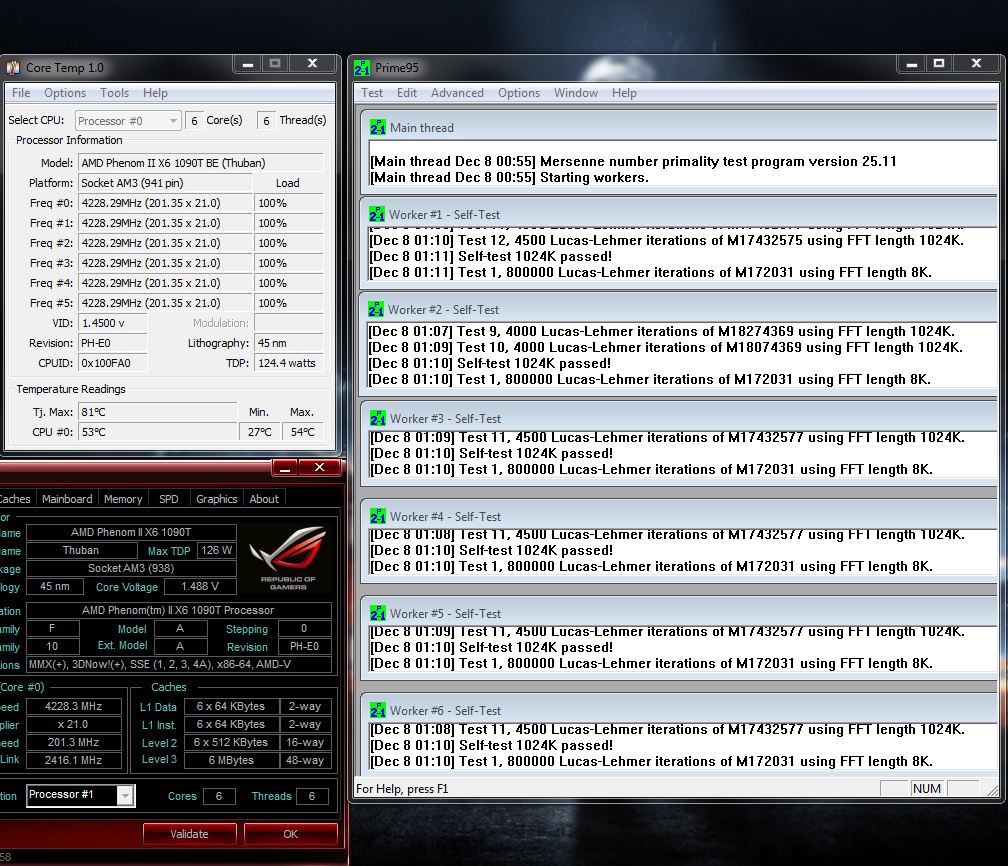
Task: Open the Select CPU Processor #0 dropdown
Action: pyautogui.click(x=128, y=121)
